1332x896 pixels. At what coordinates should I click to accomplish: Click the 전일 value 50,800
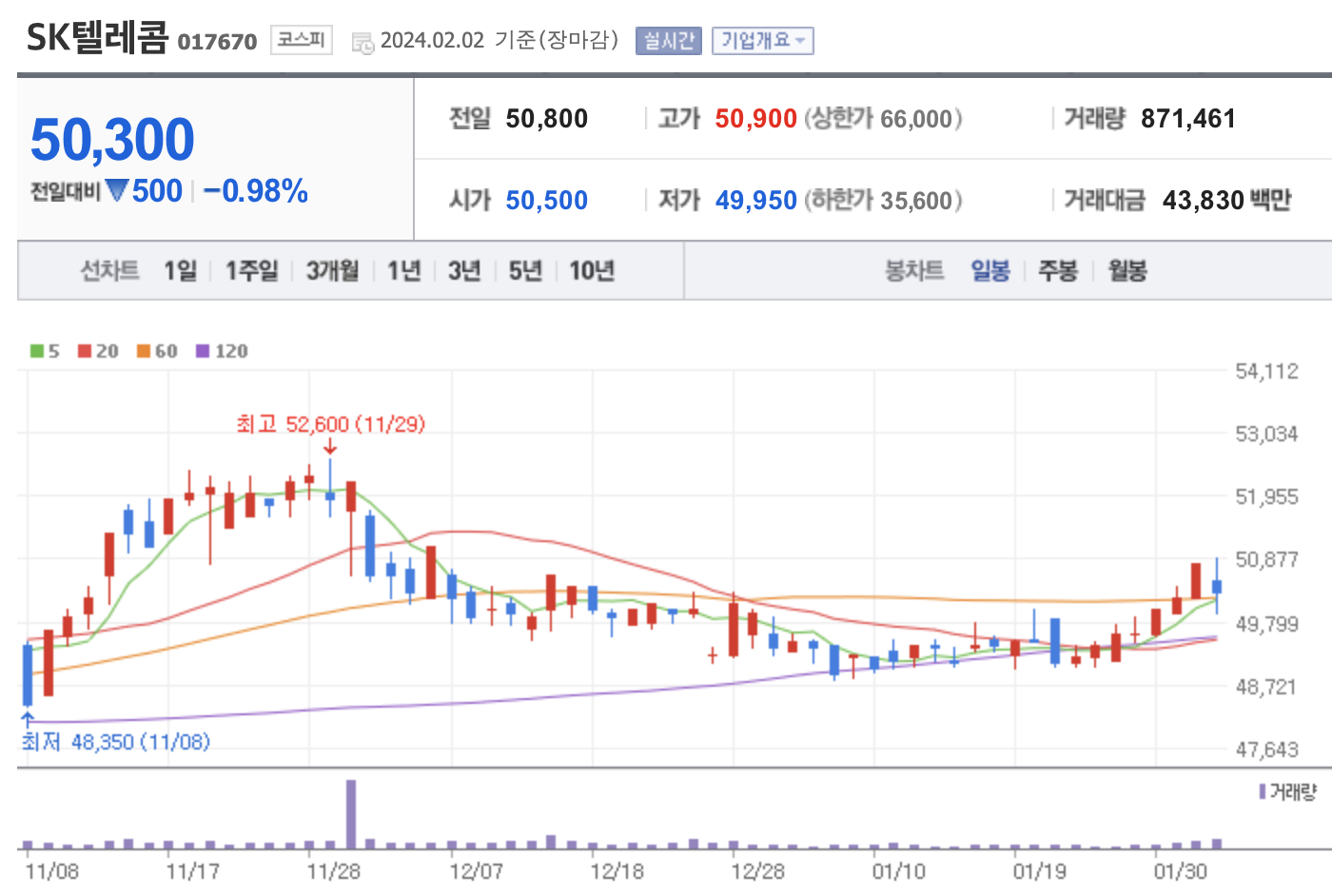(x=547, y=119)
